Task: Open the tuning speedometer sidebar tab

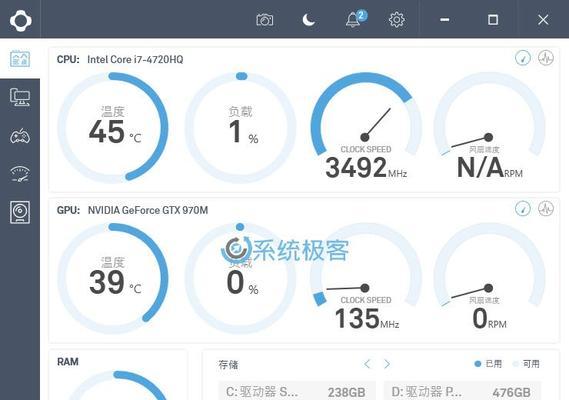Action: [20, 174]
